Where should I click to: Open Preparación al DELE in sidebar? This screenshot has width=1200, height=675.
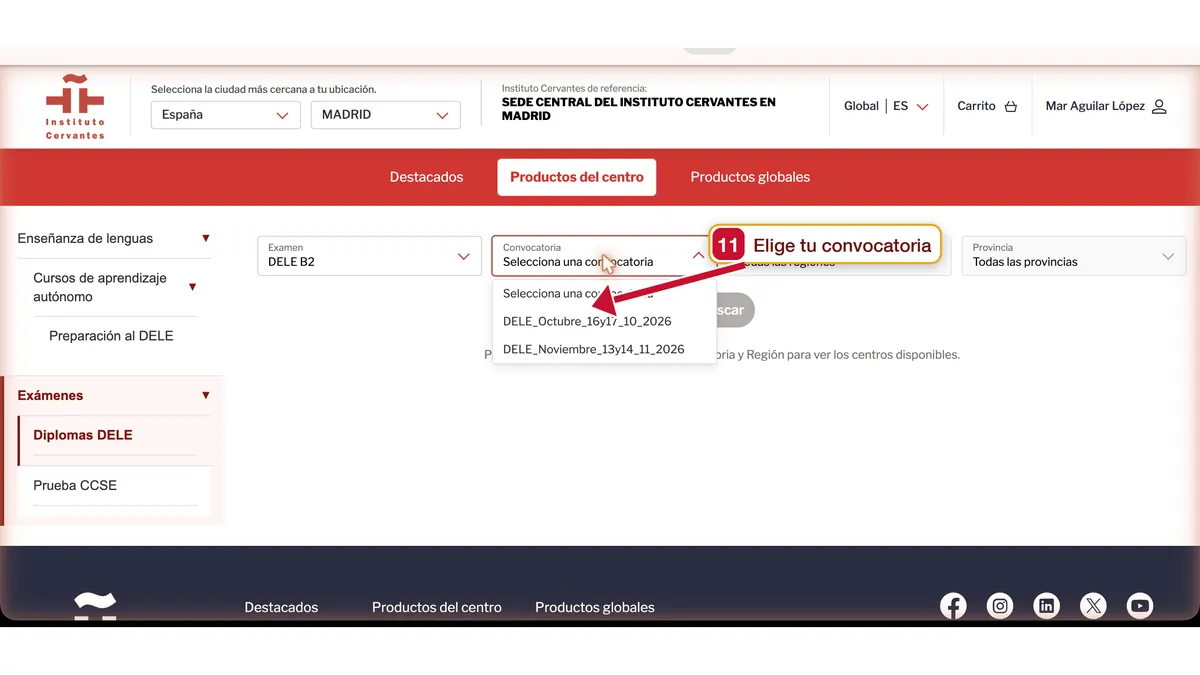click(x=111, y=336)
